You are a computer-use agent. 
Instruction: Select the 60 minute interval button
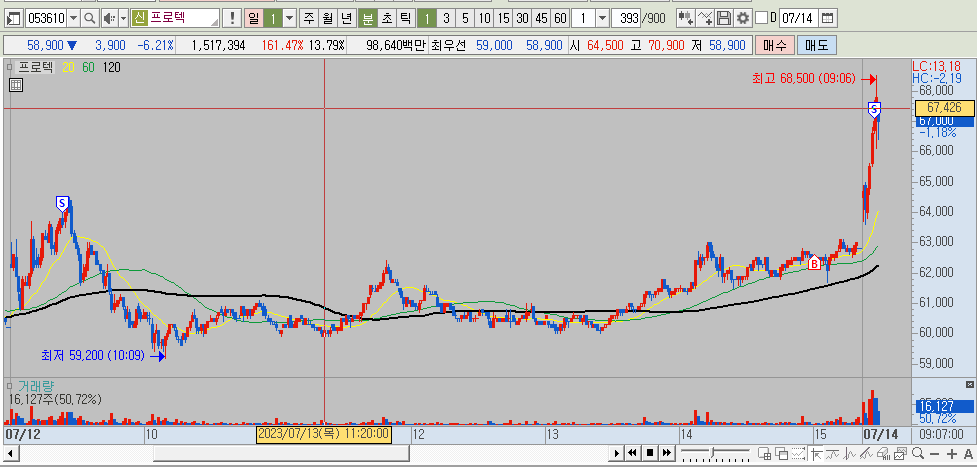pos(561,18)
